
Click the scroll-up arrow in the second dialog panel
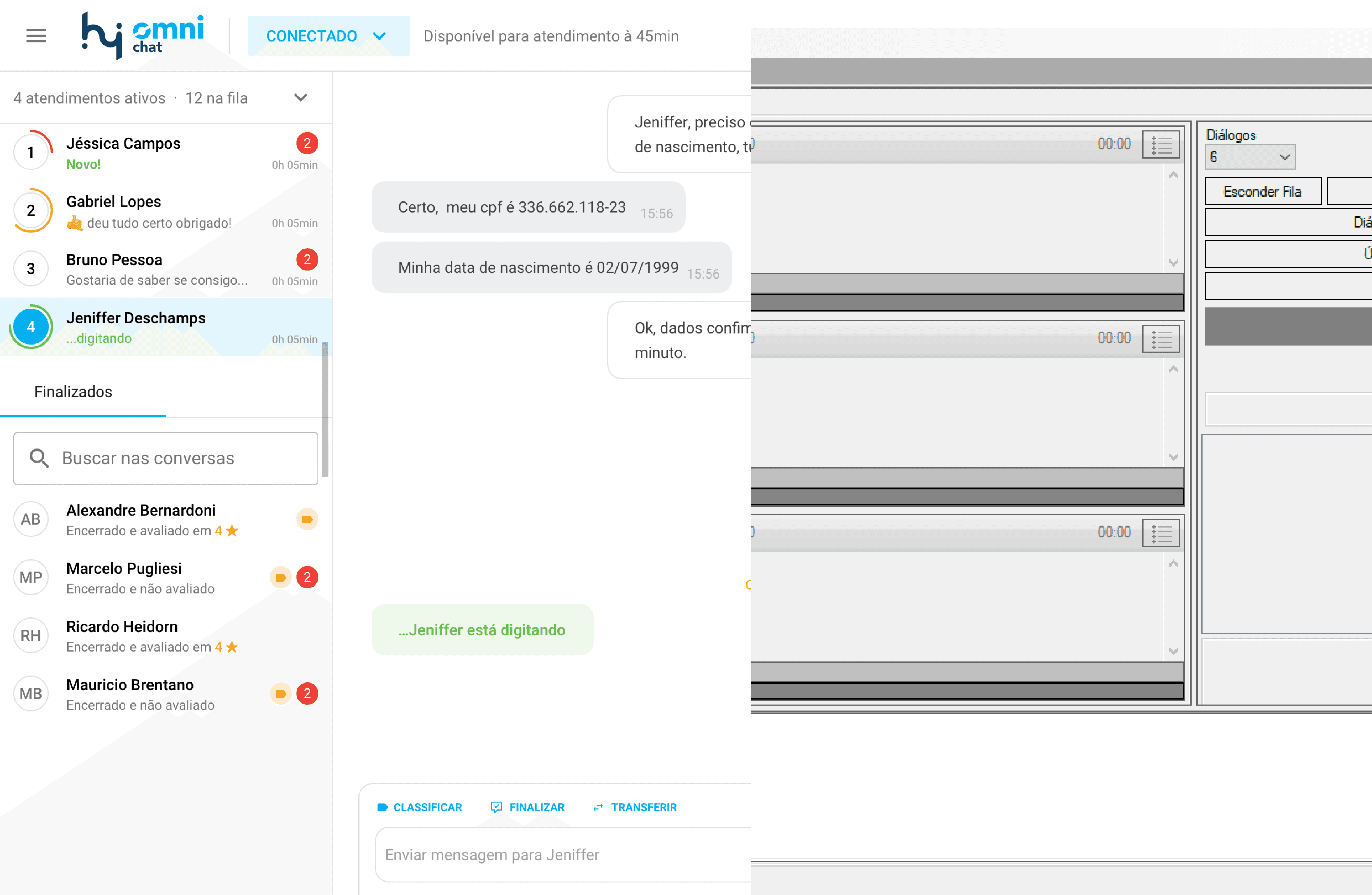[x=1173, y=369]
